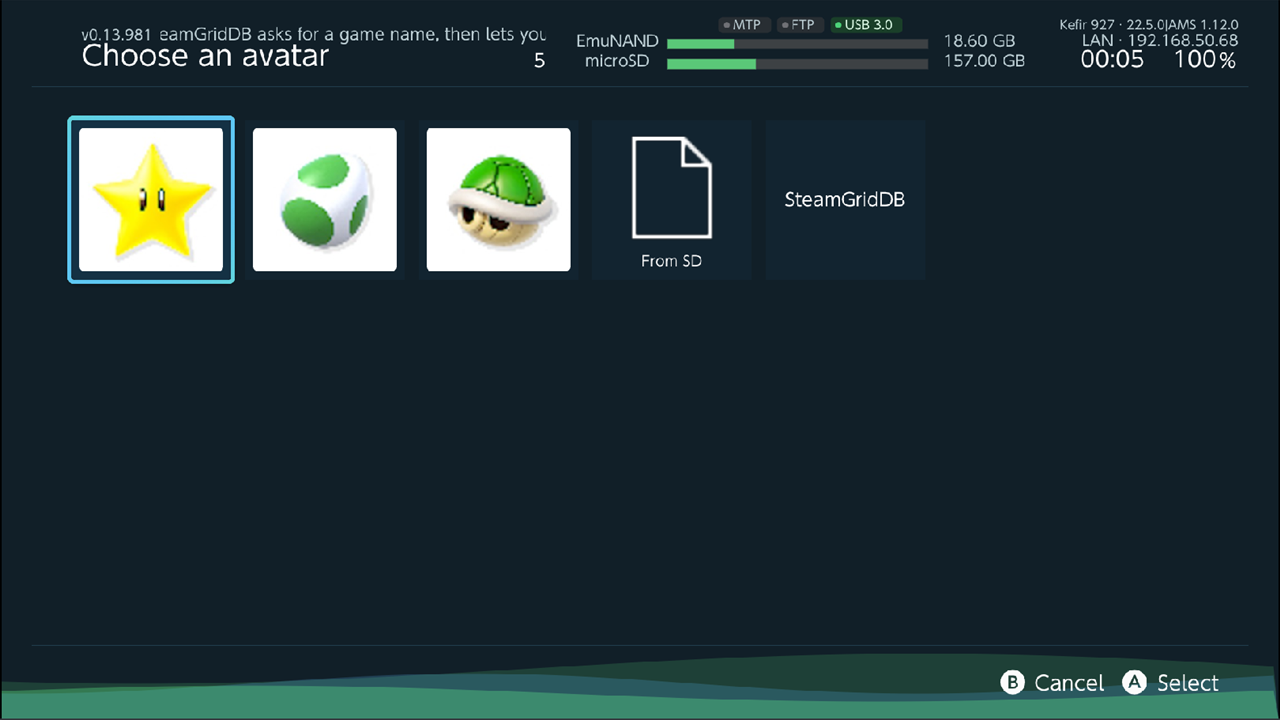Choose the green spotted Yoshi egg avatar
The height and width of the screenshot is (720, 1280).
coord(325,199)
